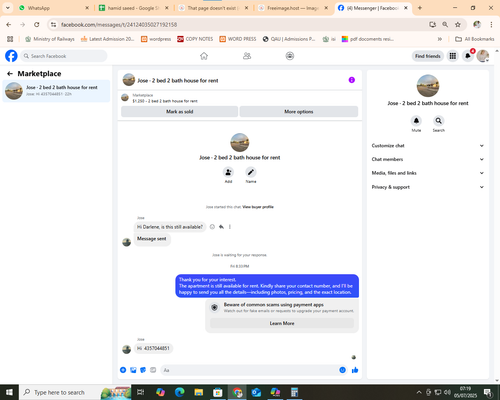Select Jose conversation in Marketplace list

point(56,91)
